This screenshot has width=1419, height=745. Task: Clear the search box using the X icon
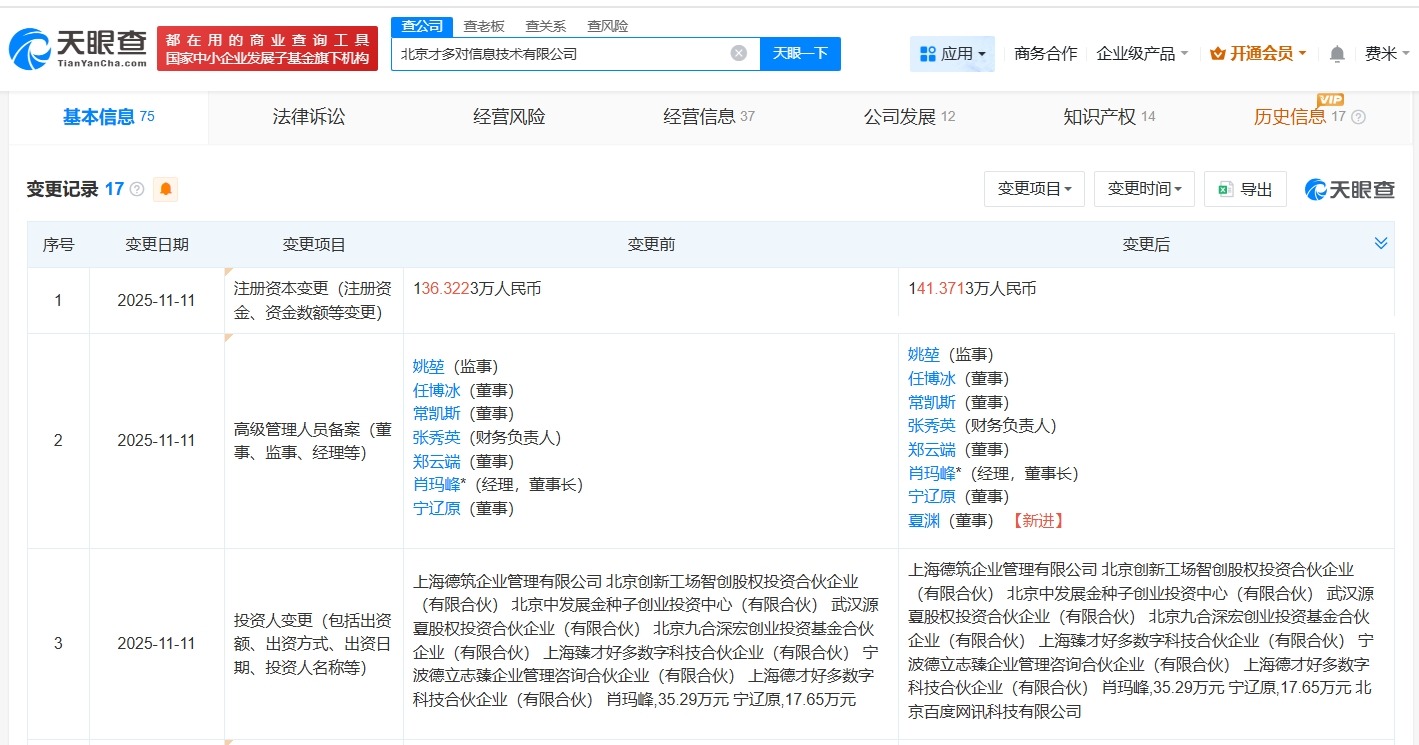coord(738,53)
